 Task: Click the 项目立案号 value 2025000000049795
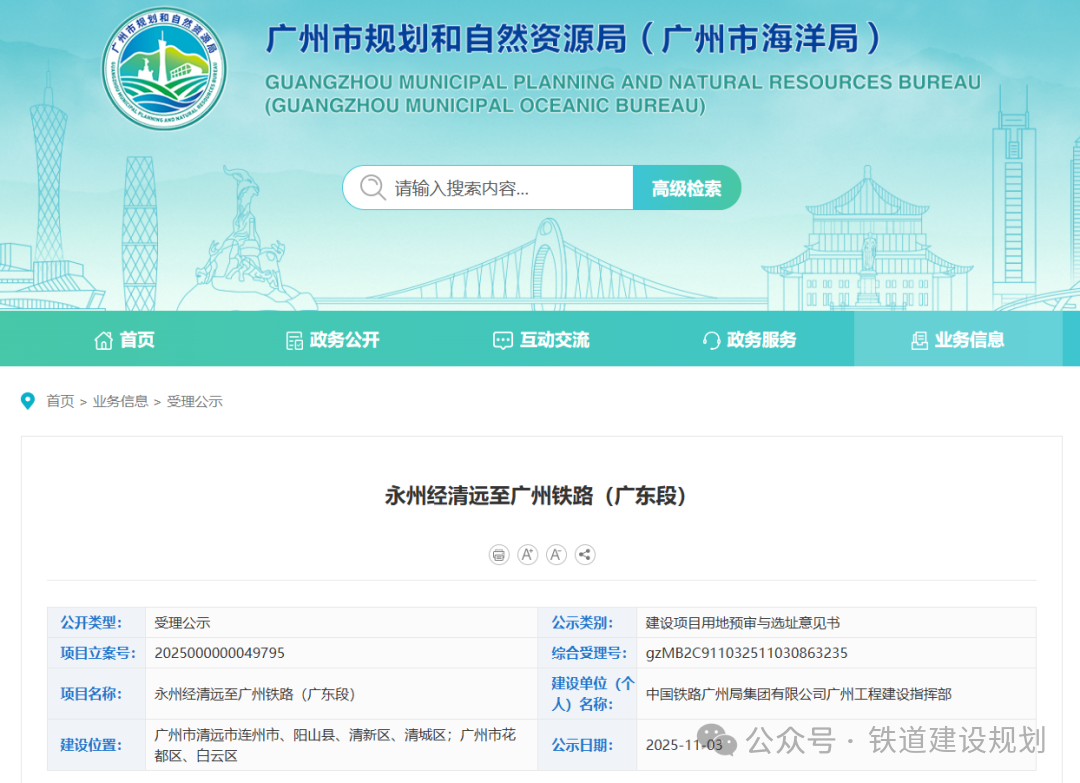tap(220, 653)
